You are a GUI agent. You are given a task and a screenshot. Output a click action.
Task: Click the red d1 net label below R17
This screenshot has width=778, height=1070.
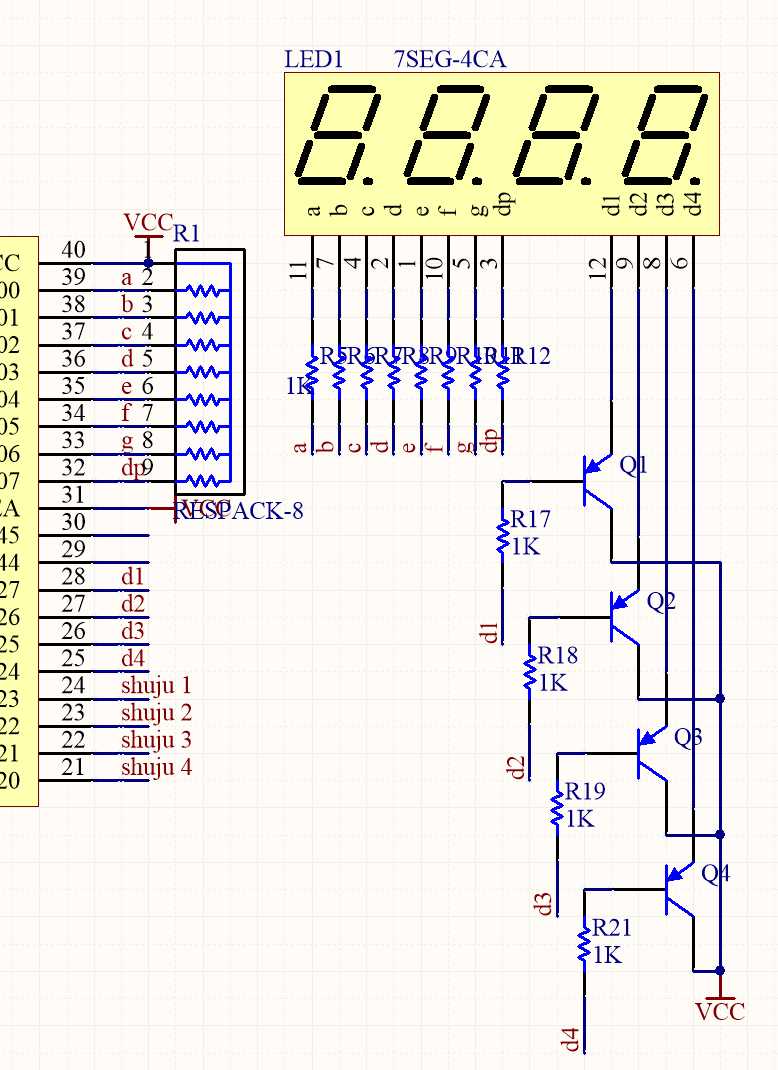pos(490,633)
